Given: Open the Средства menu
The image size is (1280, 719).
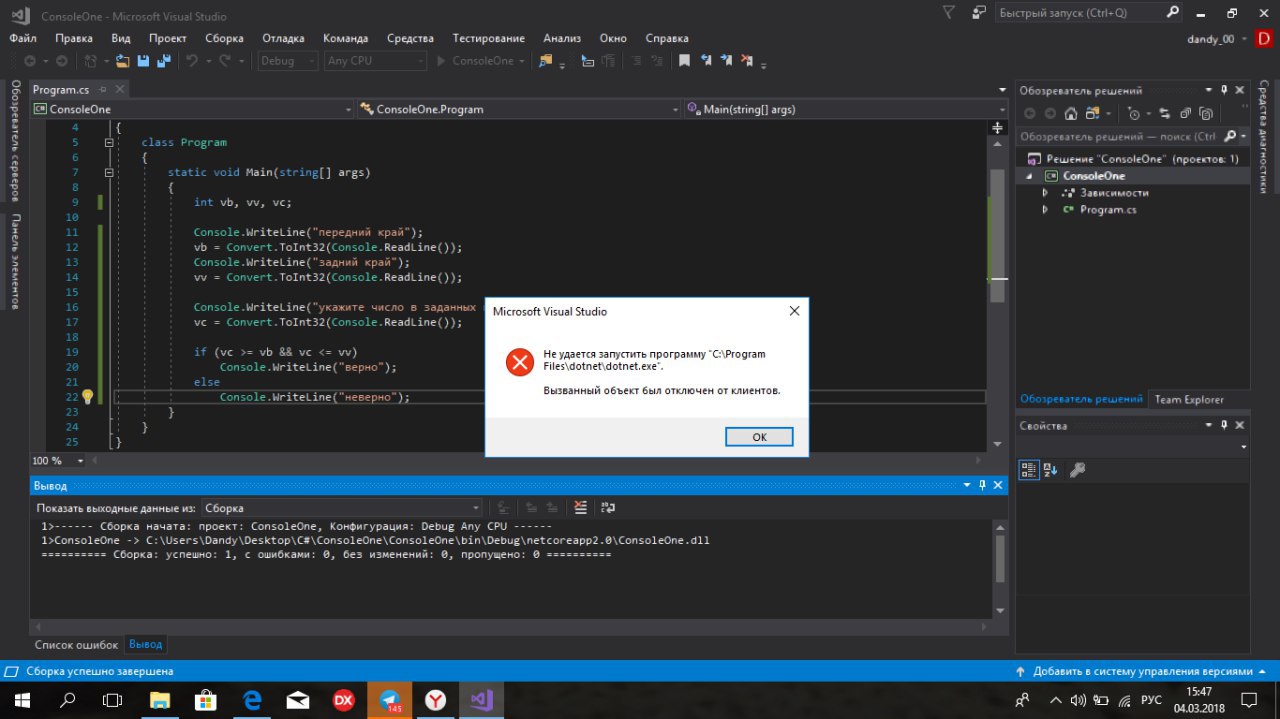Looking at the screenshot, I should (x=410, y=38).
